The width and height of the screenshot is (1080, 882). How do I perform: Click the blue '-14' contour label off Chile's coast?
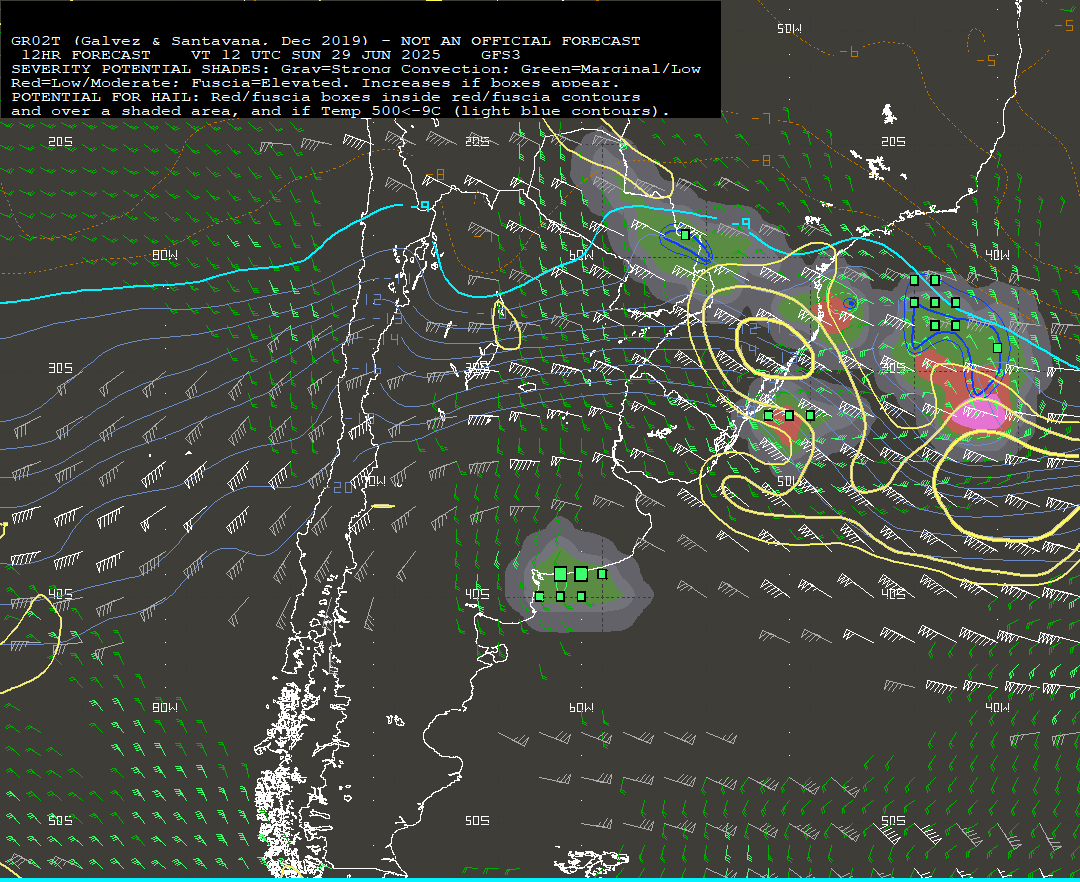[x=383, y=339]
